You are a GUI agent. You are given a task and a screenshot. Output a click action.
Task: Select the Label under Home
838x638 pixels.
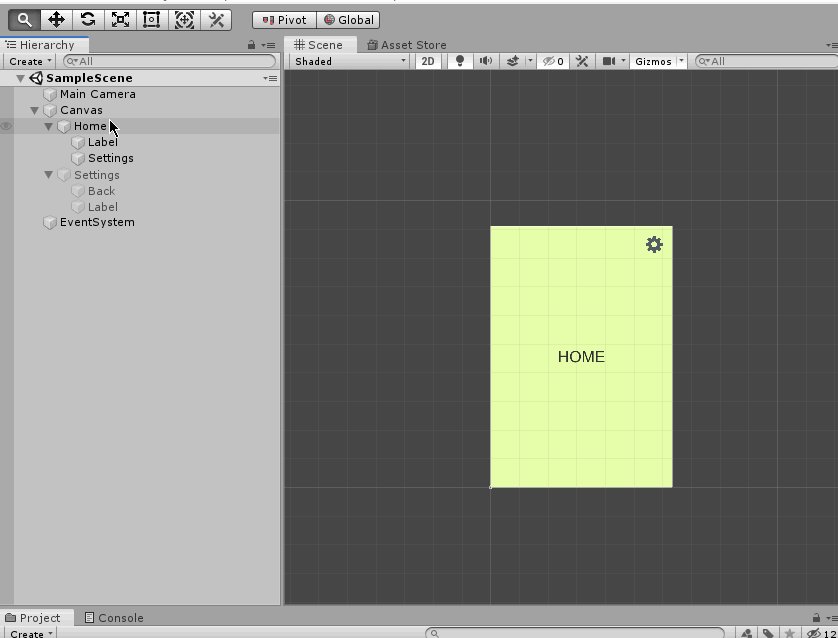(x=103, y=142)
